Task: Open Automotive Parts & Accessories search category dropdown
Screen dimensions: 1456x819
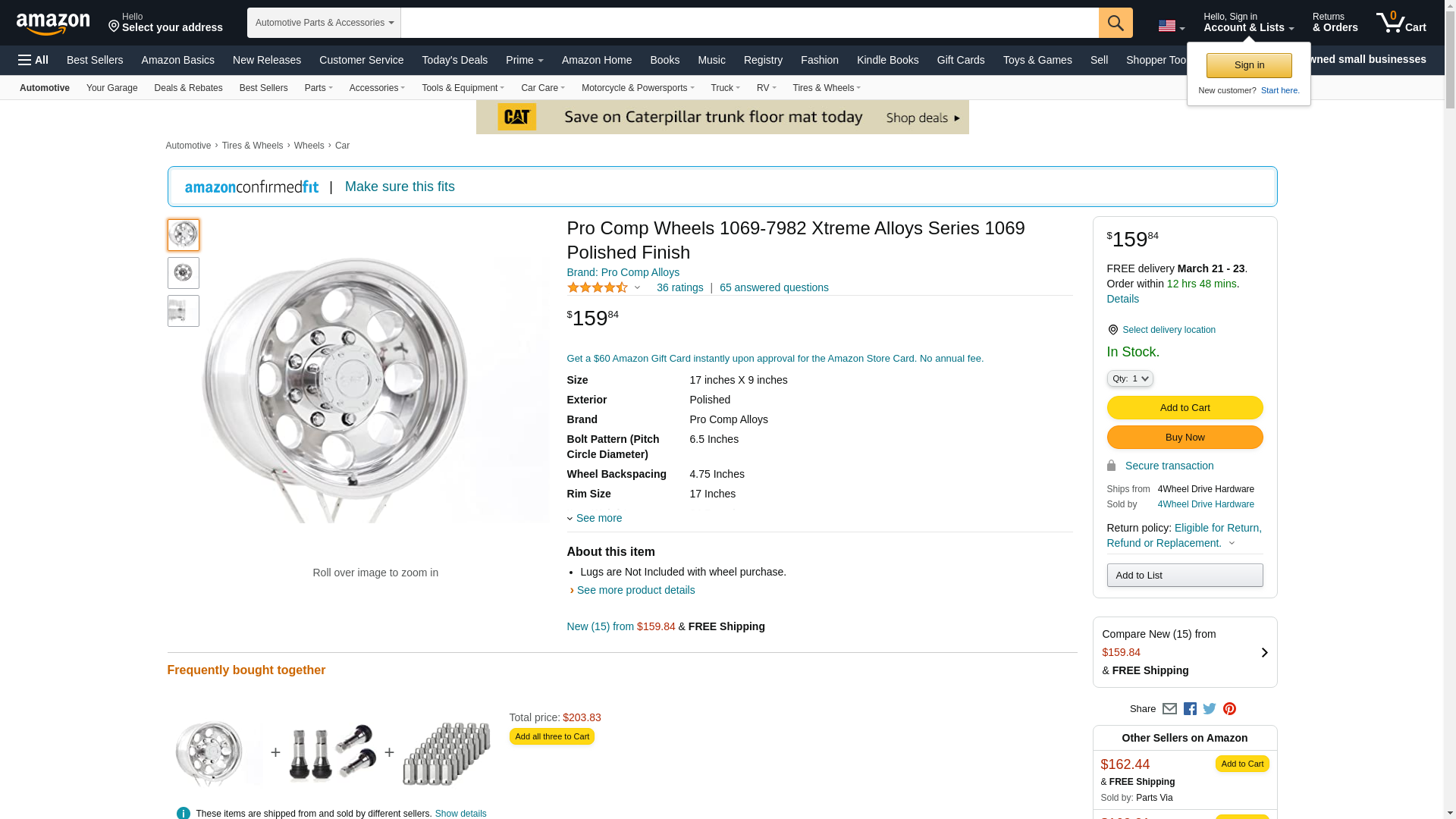Action: coord(324,23)
